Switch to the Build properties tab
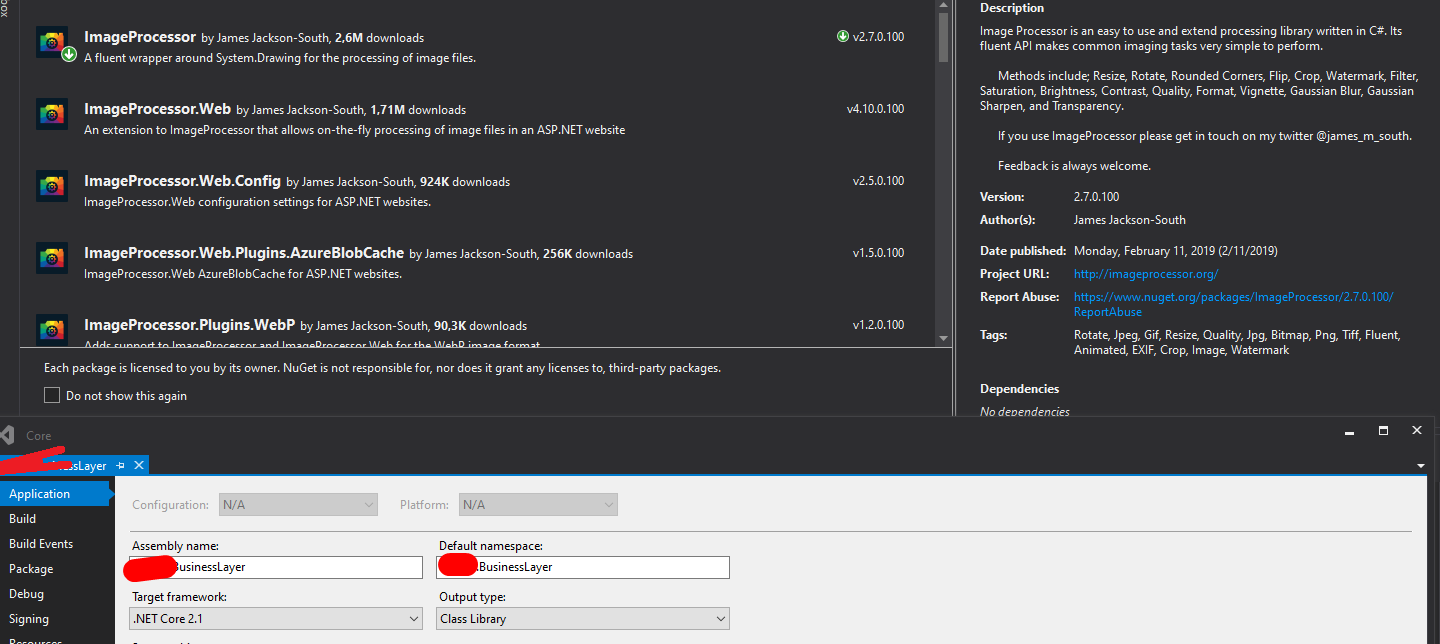Screen dimensions: 1440x644 coord(54,519)
